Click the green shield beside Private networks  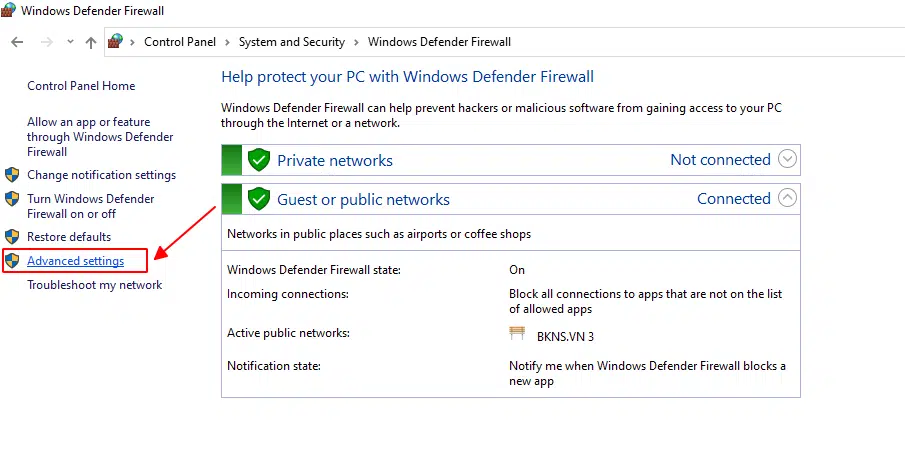tap(259, 160)
